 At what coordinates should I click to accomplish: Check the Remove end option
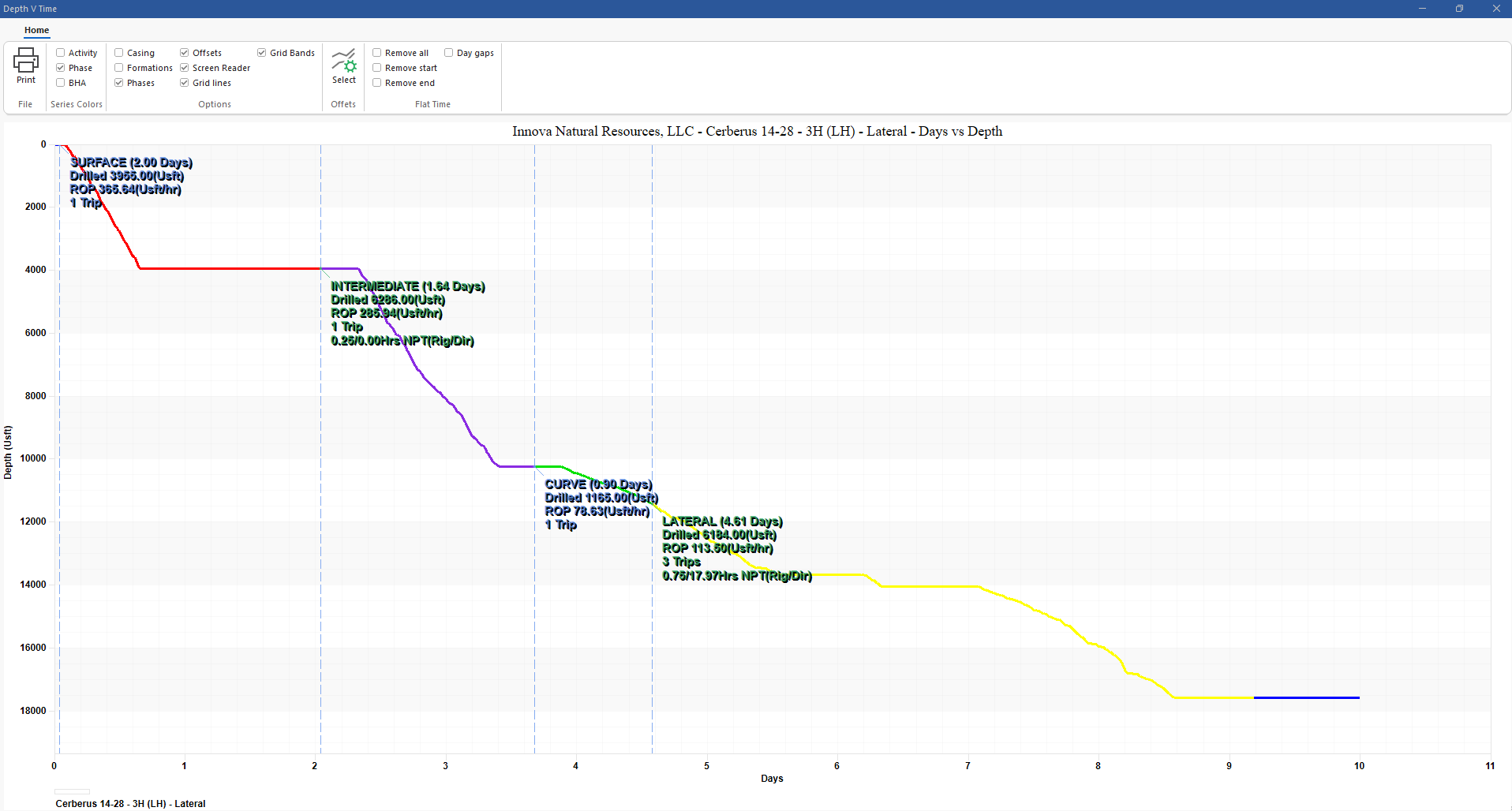coord(376,83)
